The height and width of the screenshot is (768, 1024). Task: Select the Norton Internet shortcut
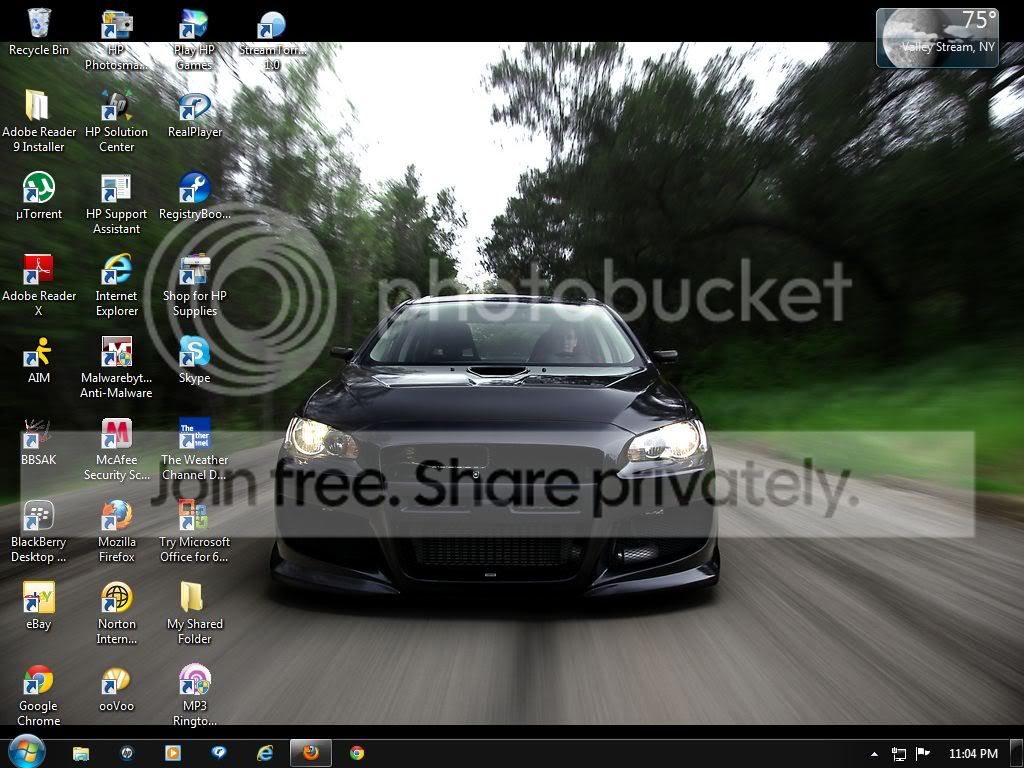116,614
